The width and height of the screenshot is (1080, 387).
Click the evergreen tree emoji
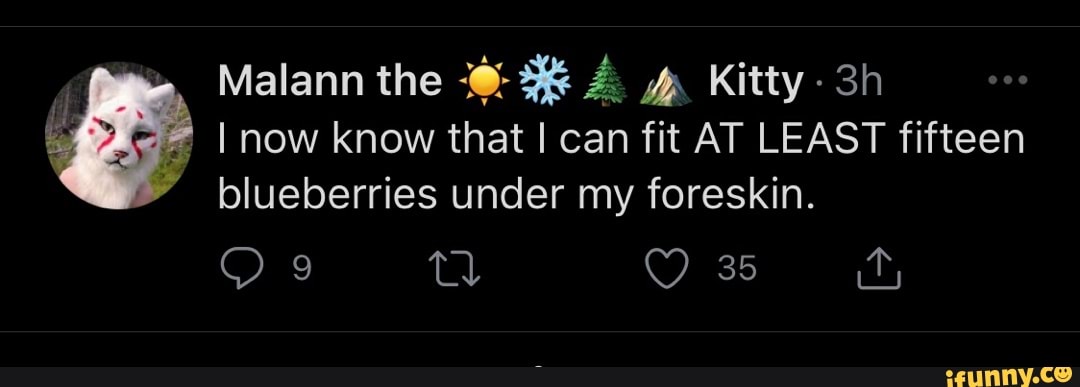(x=606, y=82)
